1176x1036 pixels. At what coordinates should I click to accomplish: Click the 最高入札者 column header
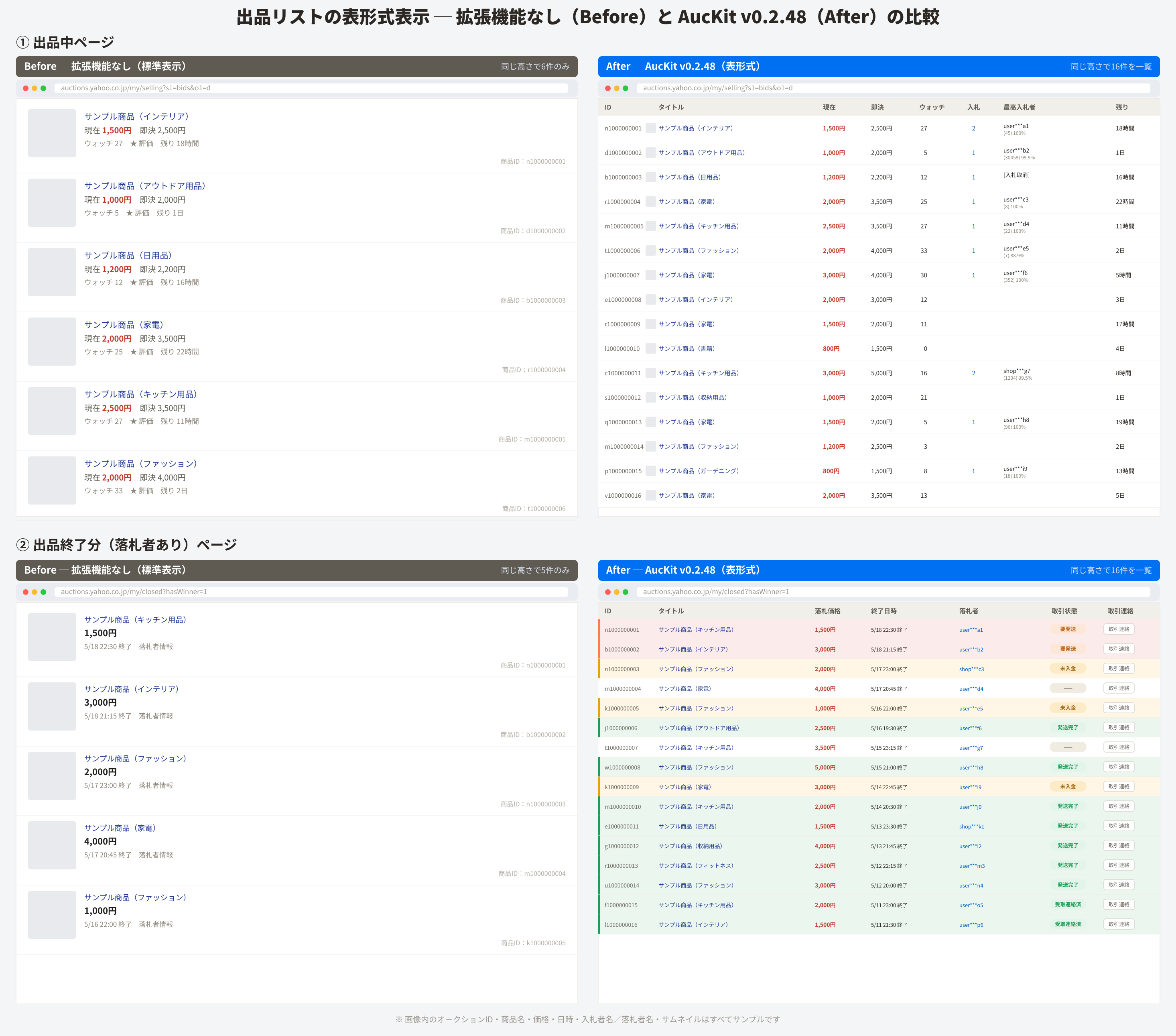pos(1019,107)
